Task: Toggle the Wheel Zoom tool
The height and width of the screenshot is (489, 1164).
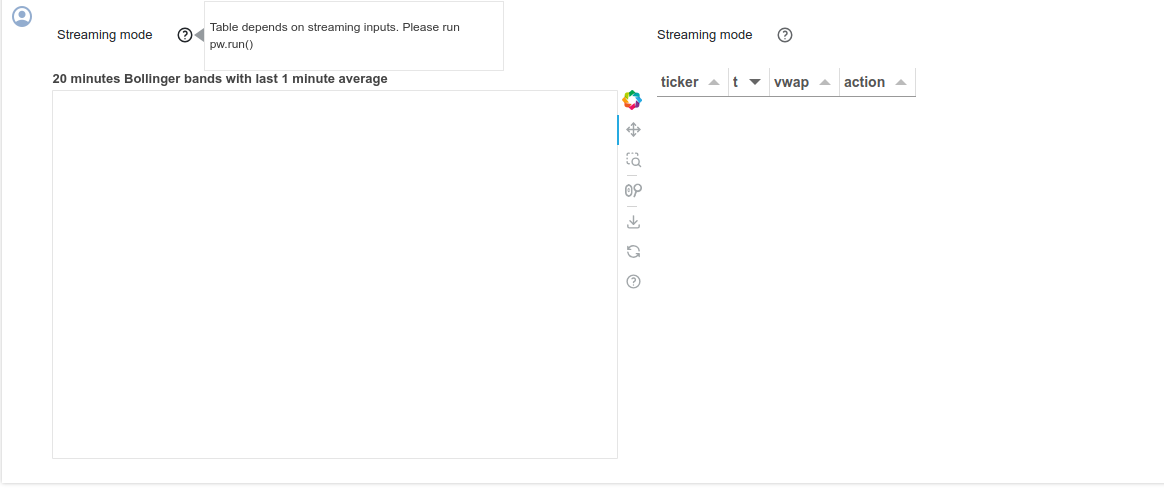Action: (633, 190)
